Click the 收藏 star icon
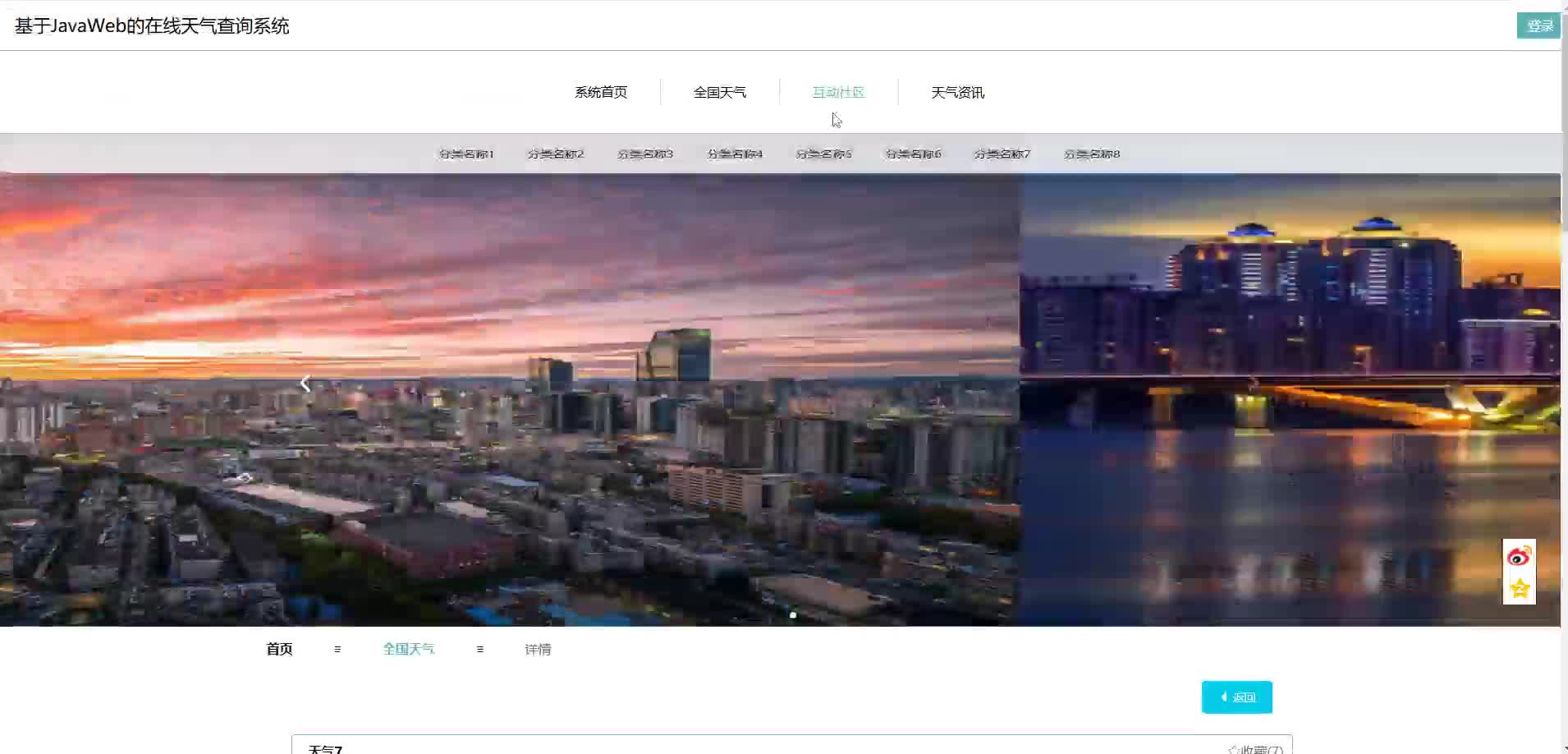Viewport: 1568px width, 754px height. 1233,748
